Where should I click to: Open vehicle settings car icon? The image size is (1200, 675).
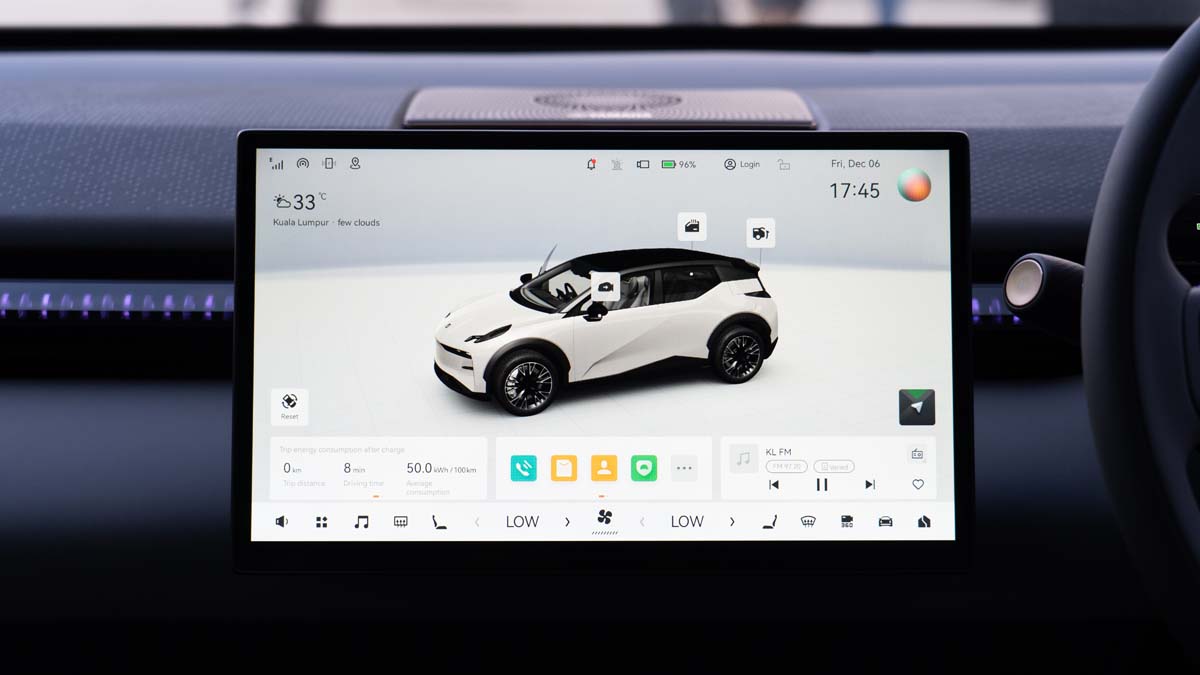pyautogui.click(x=885, y=521)
